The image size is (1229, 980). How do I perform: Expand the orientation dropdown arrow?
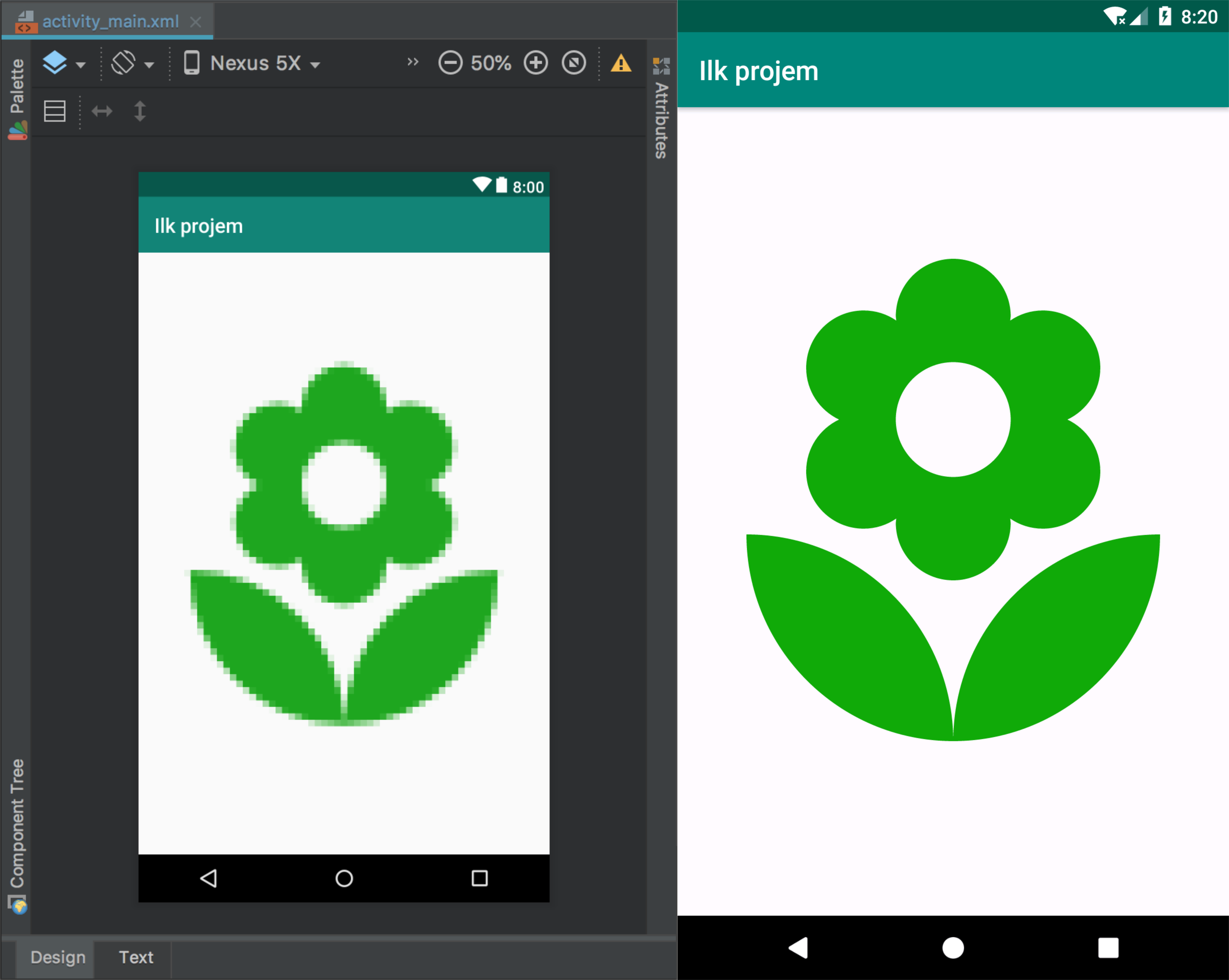[x=149, y=65]
